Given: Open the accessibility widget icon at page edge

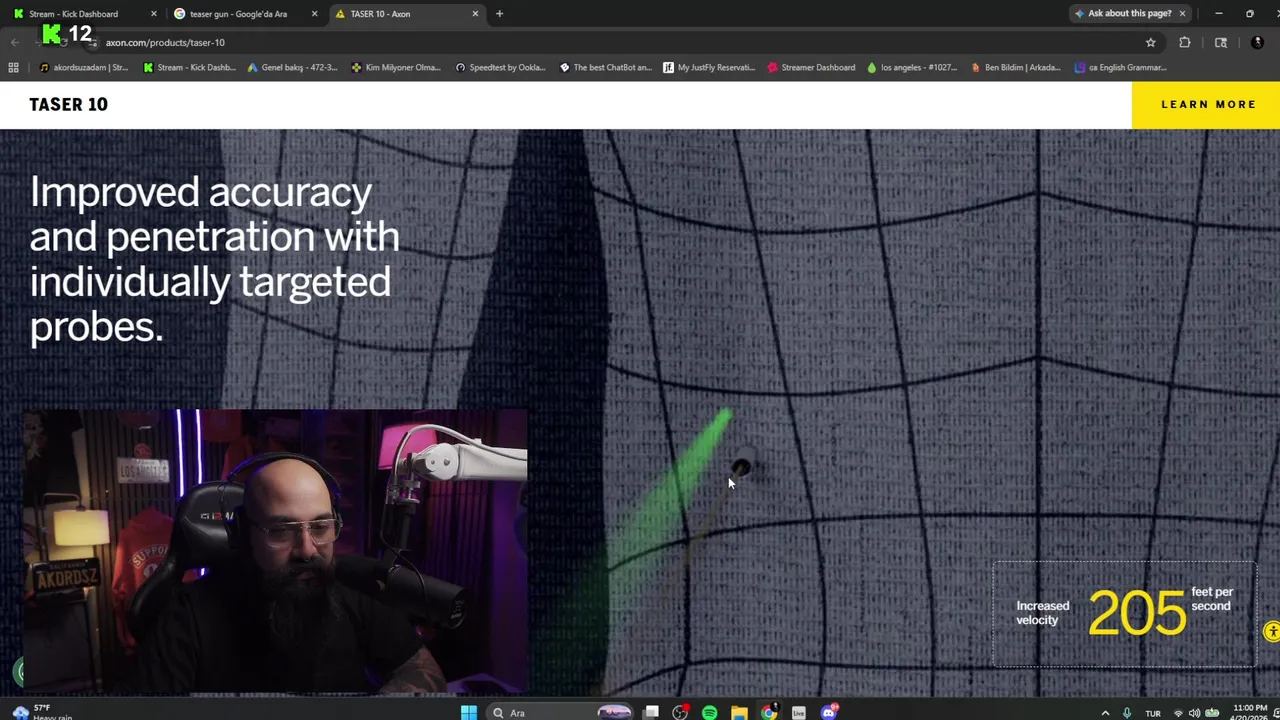Looking at the screenshot, I should click(1272, 631).
